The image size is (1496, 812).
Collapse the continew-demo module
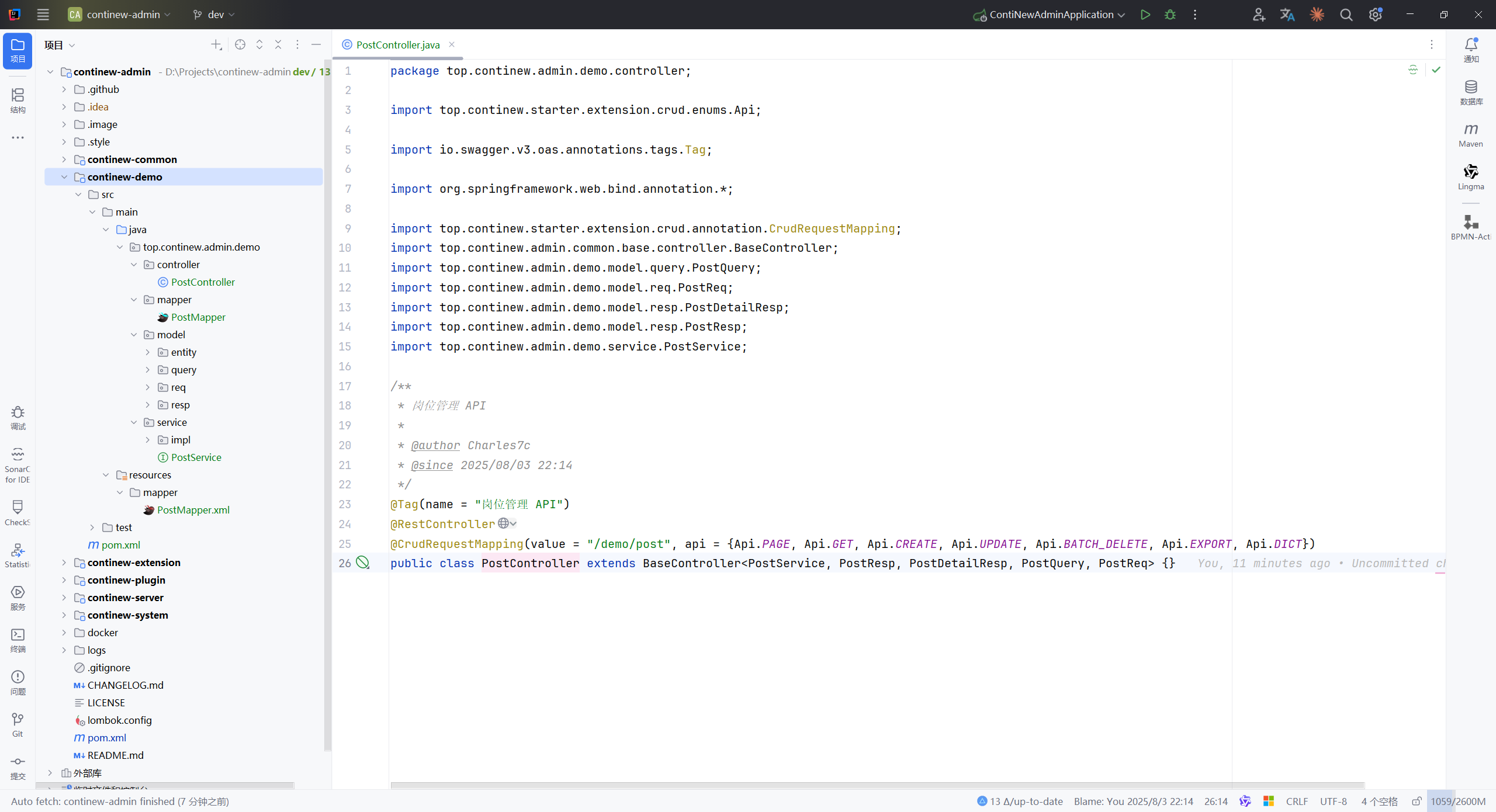point(64,177)
